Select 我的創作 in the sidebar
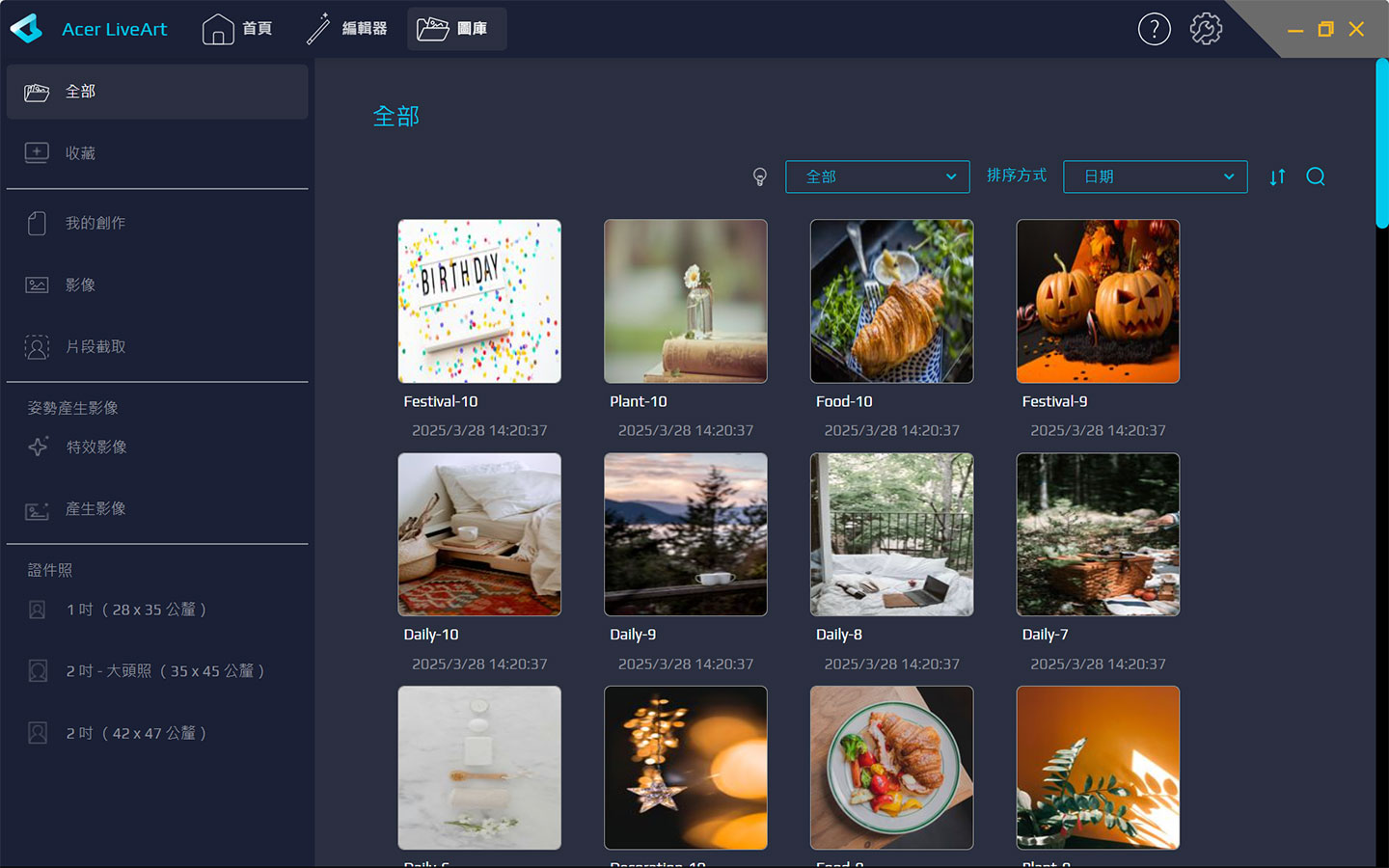The width and height of the screenshot is (1389, 868). coord(95,223)
